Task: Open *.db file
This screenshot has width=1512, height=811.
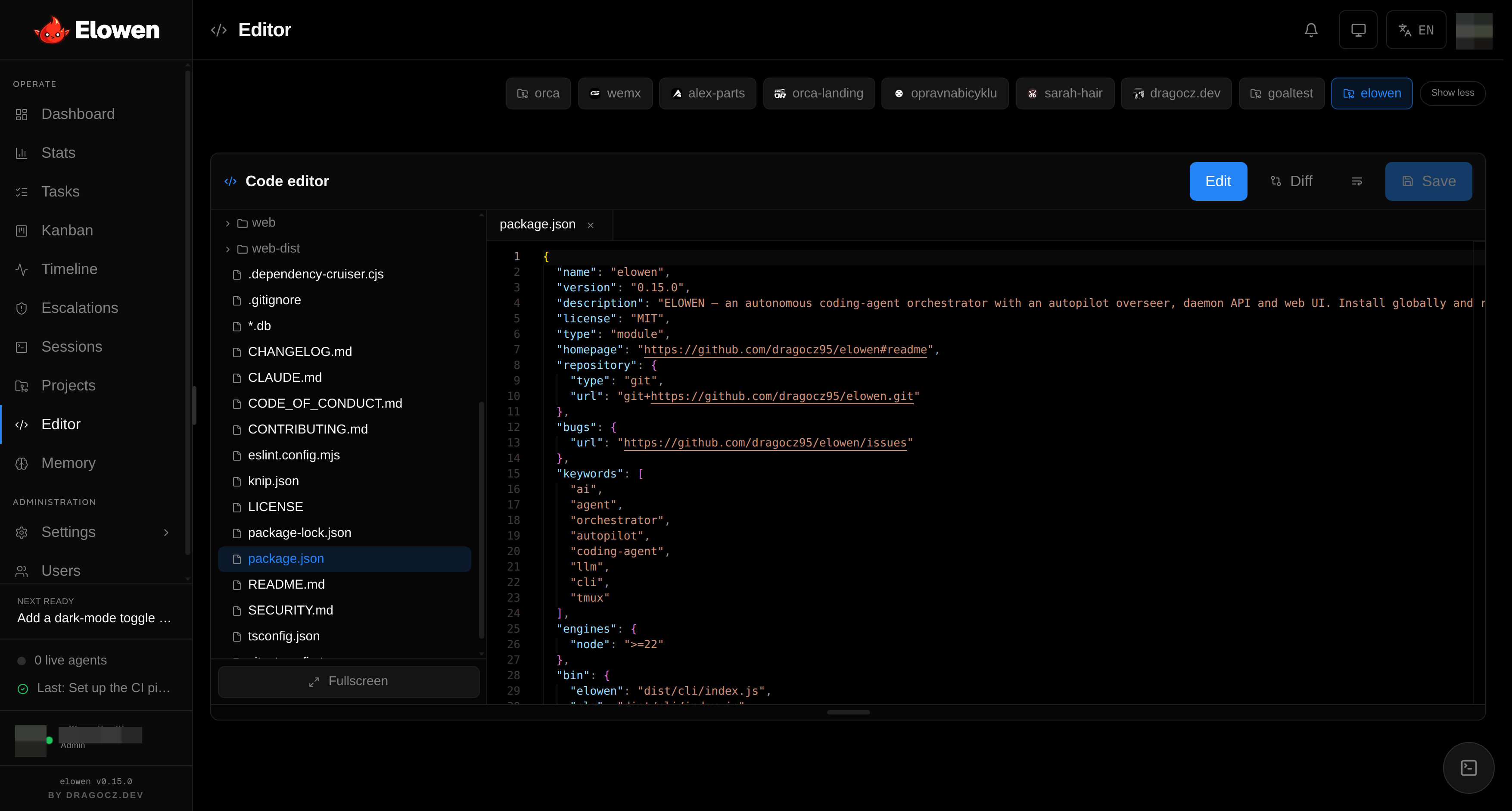Action: tap(345, 326)
